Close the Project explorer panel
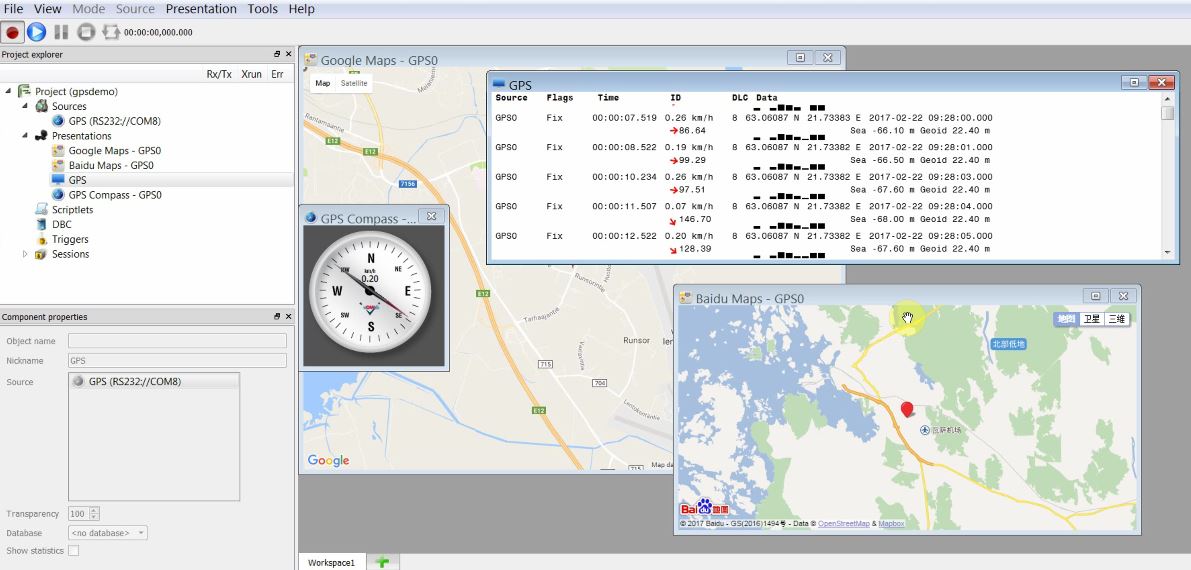 [288, 54]
